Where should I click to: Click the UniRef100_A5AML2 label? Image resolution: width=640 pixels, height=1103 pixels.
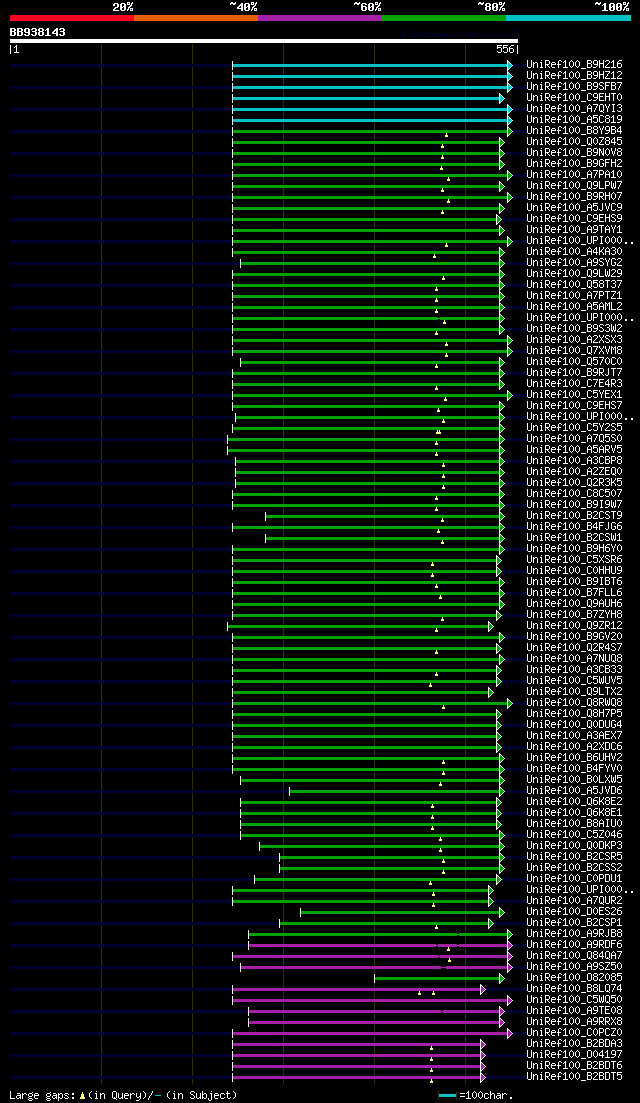pyautogui.click(x=574, y=307)
